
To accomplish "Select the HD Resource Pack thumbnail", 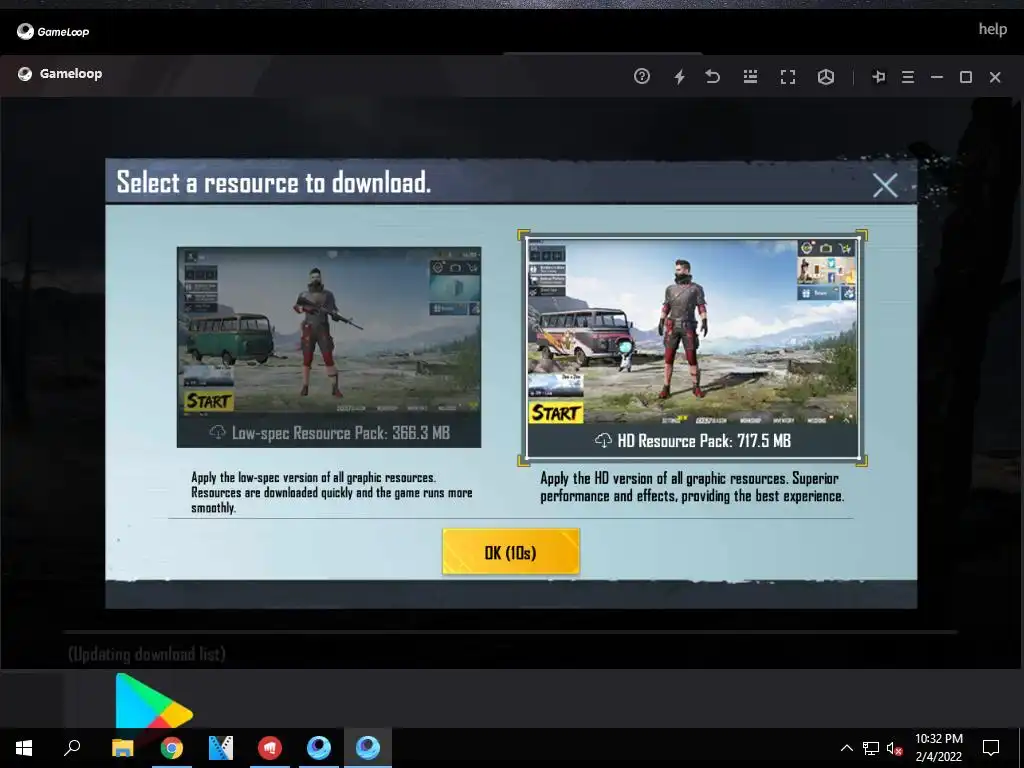I will point(692,347).
